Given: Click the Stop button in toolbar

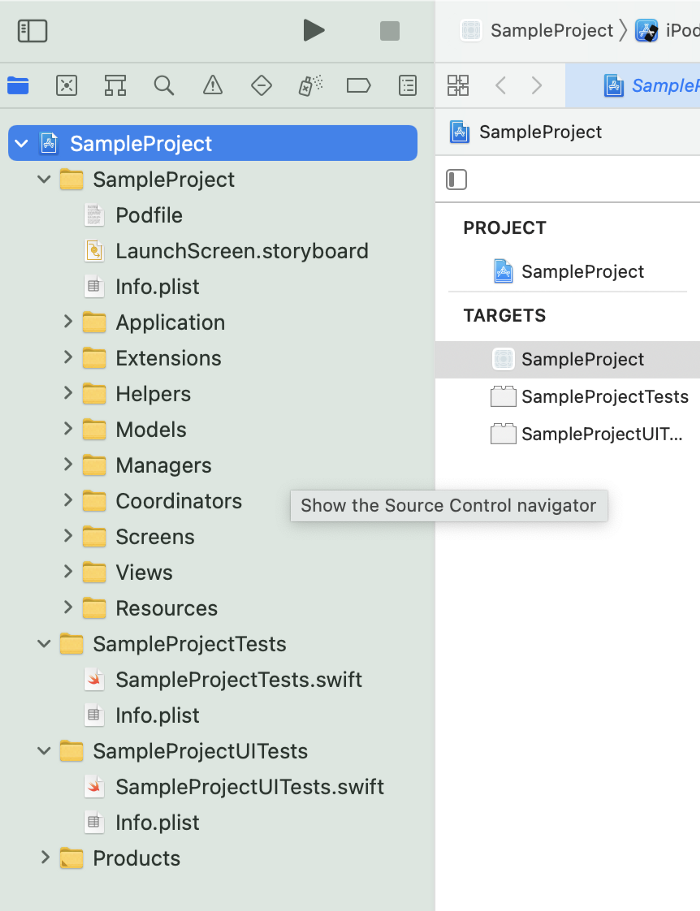Looking at the screenshot, I should click(x=390, y=31).
